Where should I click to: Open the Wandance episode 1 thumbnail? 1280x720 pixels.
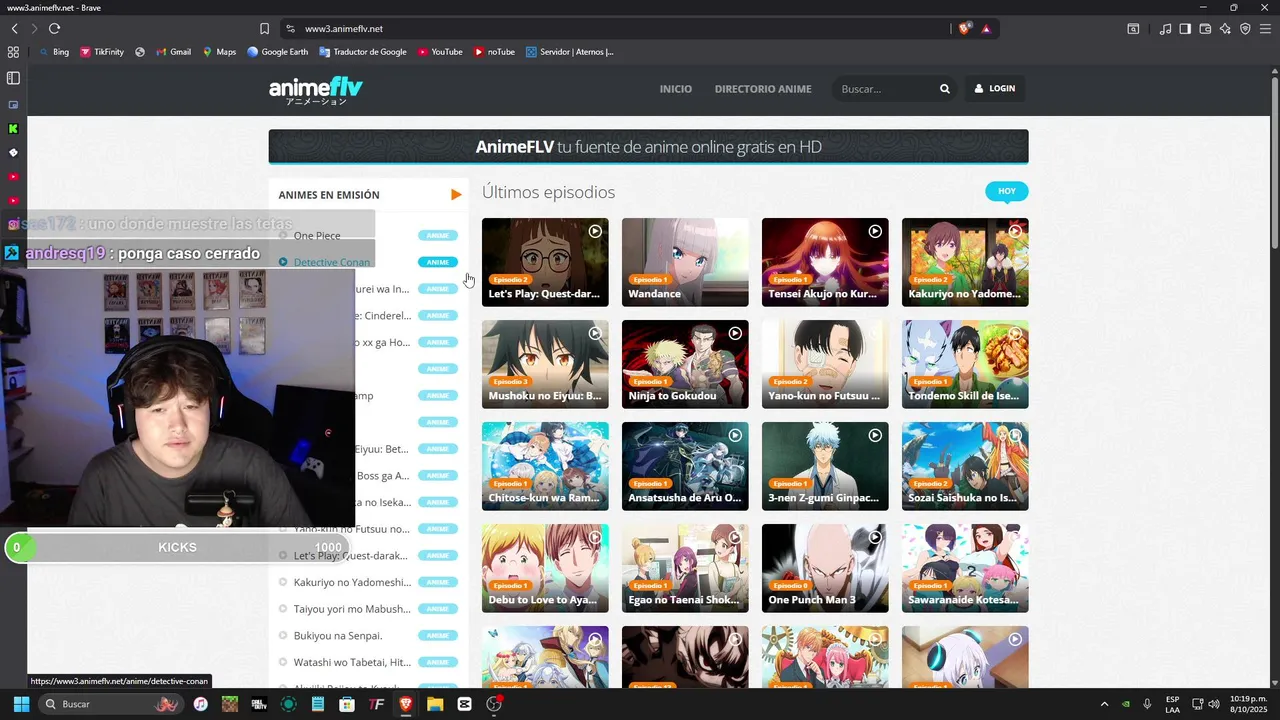[685, 262]
